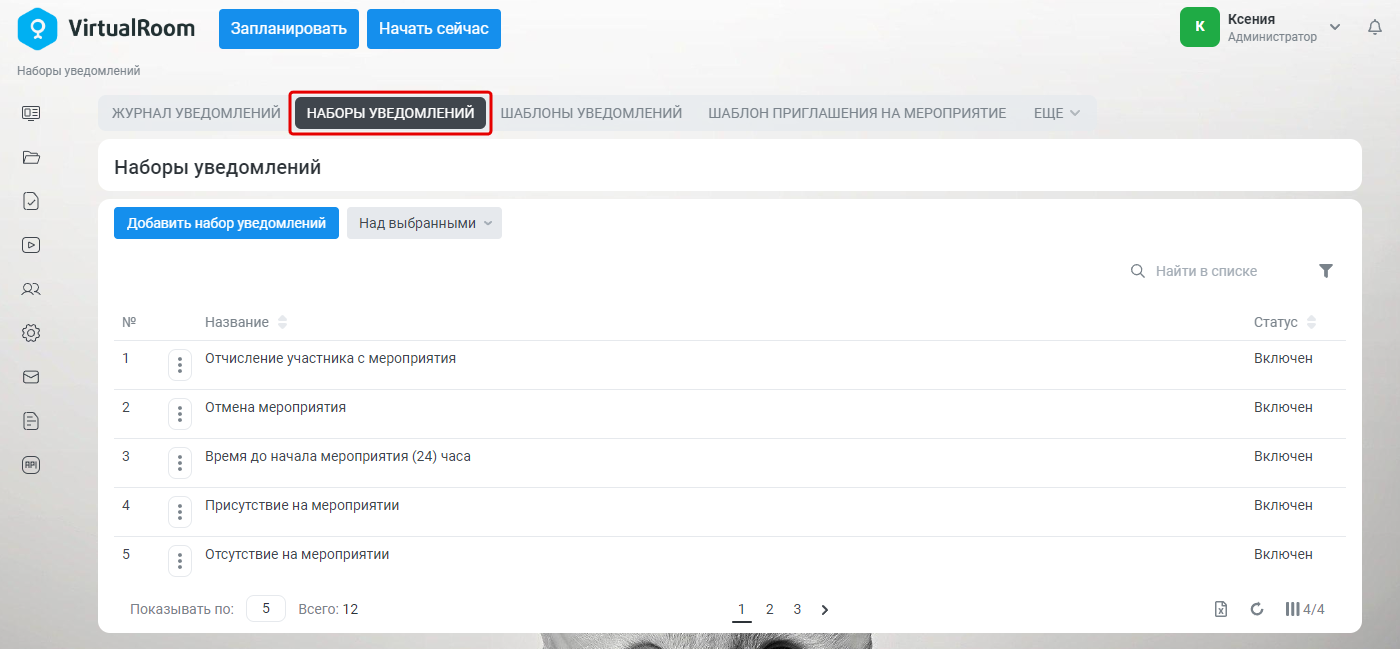Viewport: 1400px width, 649px height.
Task: Switch to Журнал уведомлений tab
Action: (x=196, y=113)
